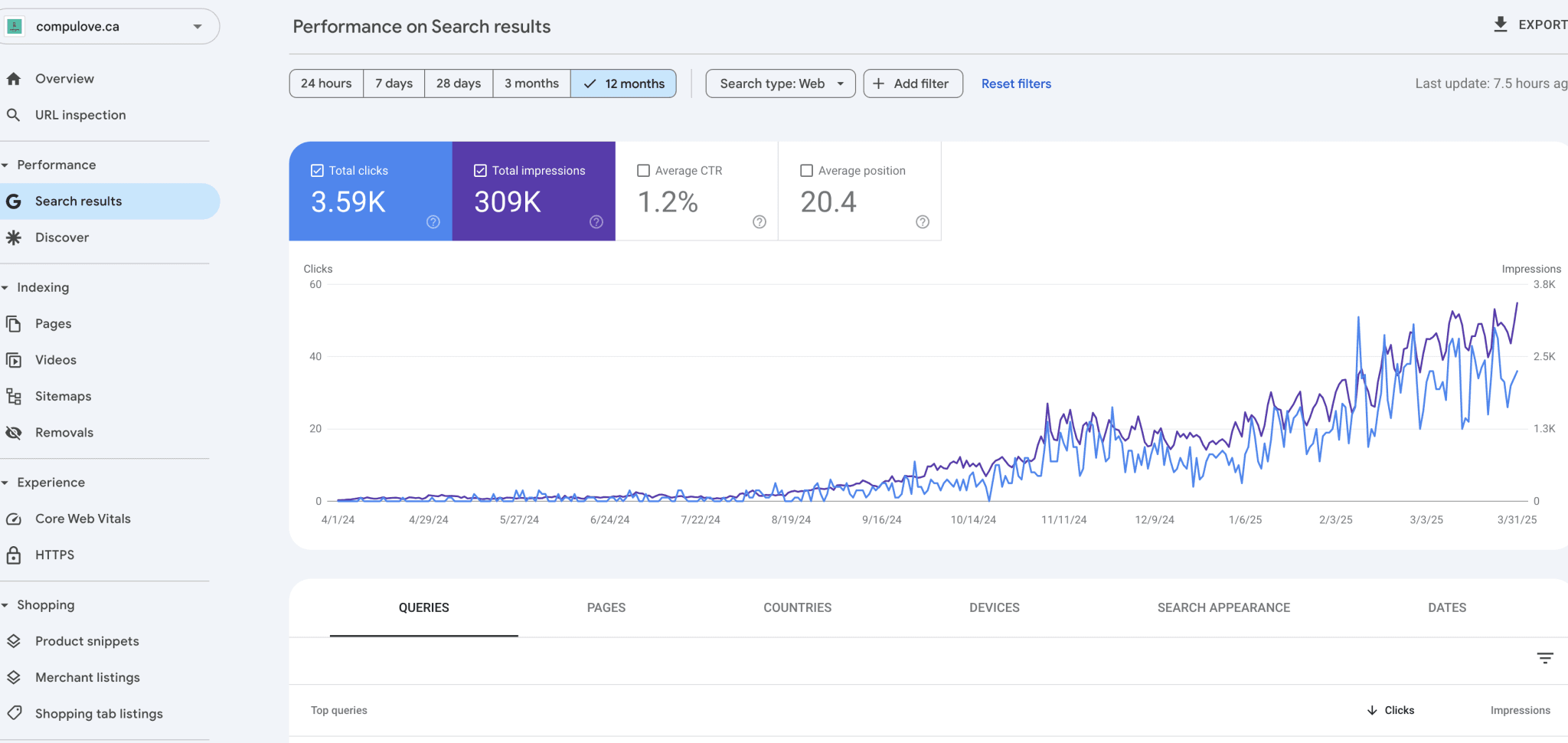Select the 28 days date range
This screenshot has width=1568, height=743.
pos(457,83)
